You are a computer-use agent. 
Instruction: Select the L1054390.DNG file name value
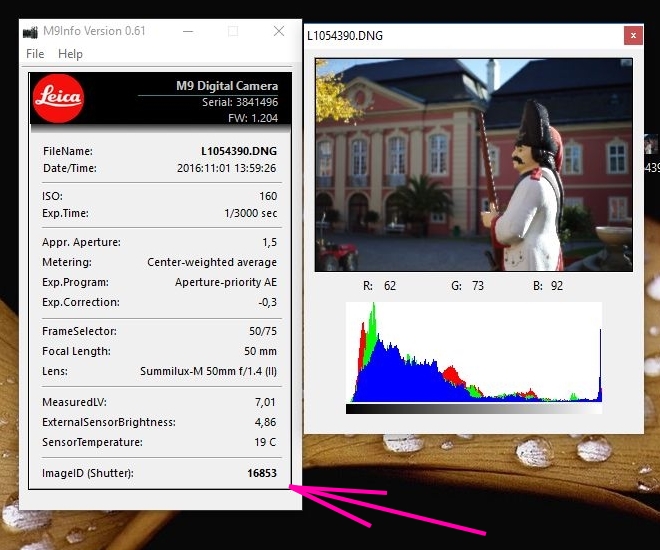tap(239, 151)
